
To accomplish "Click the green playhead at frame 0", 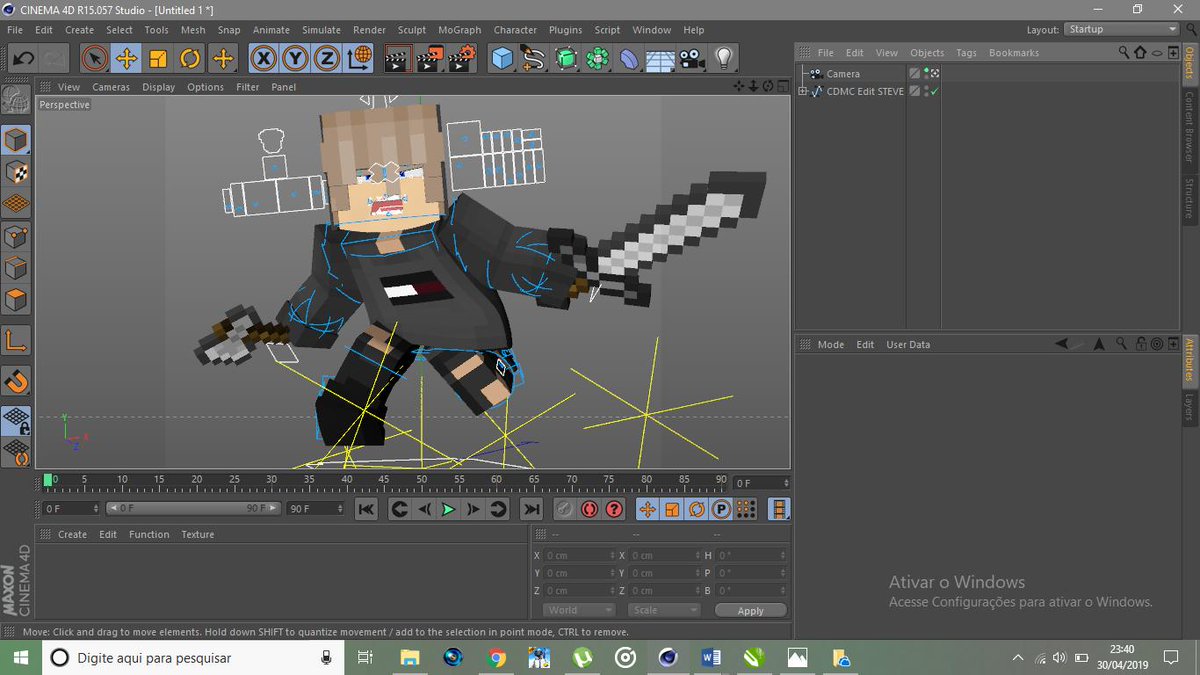I will click(x=48, y=480).
